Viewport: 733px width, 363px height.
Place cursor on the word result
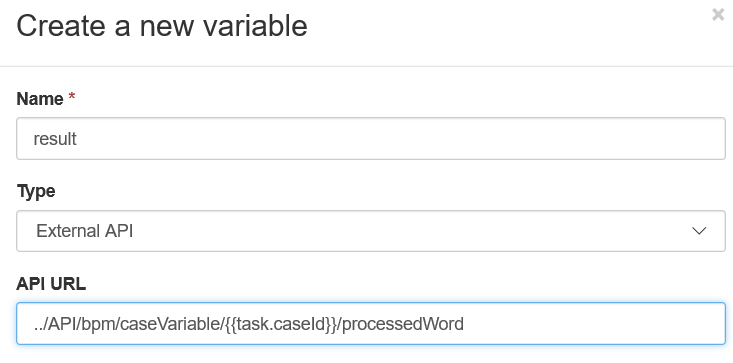tap(55, 139)
